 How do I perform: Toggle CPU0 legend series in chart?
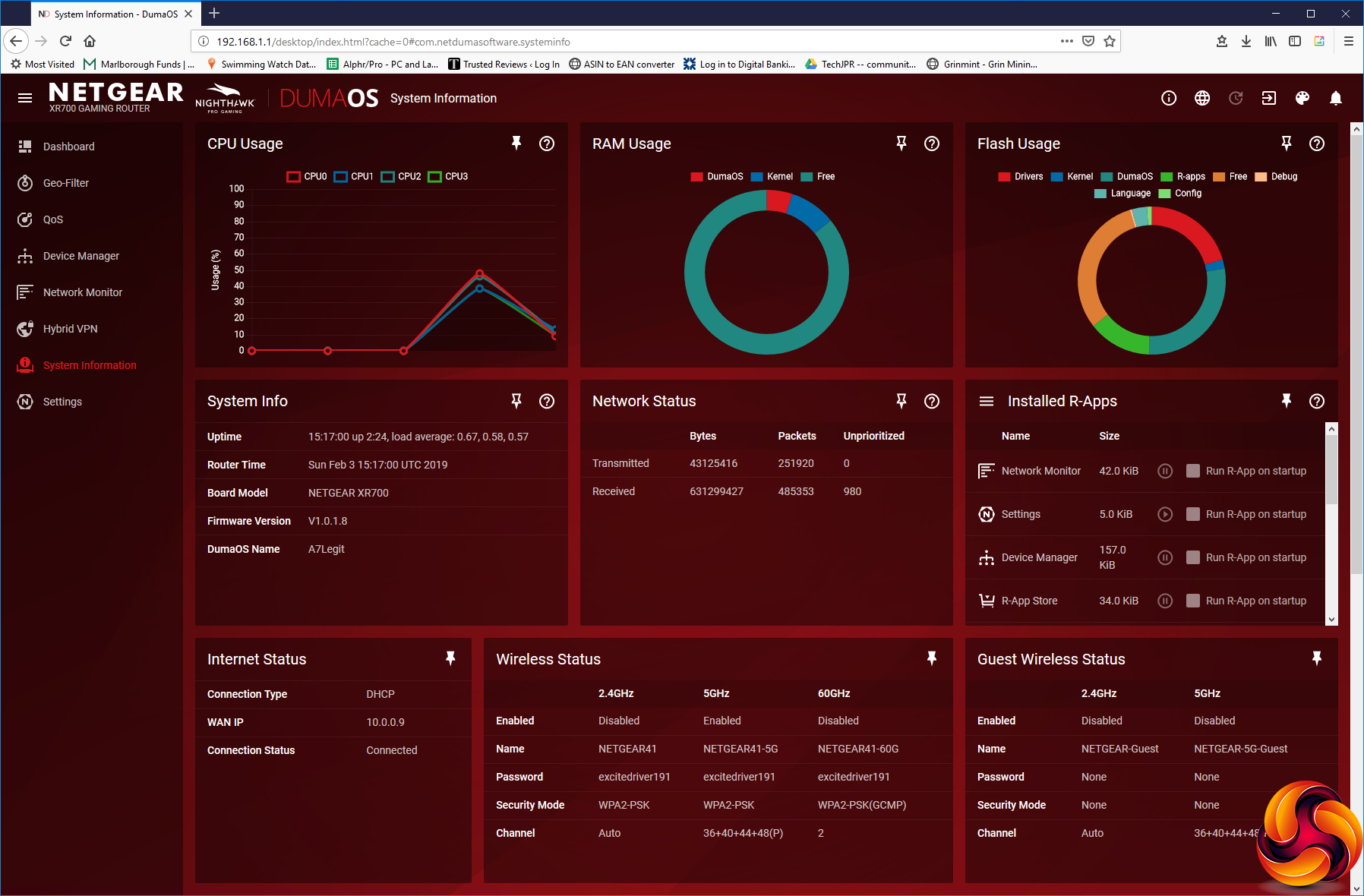tap(307, 176)
